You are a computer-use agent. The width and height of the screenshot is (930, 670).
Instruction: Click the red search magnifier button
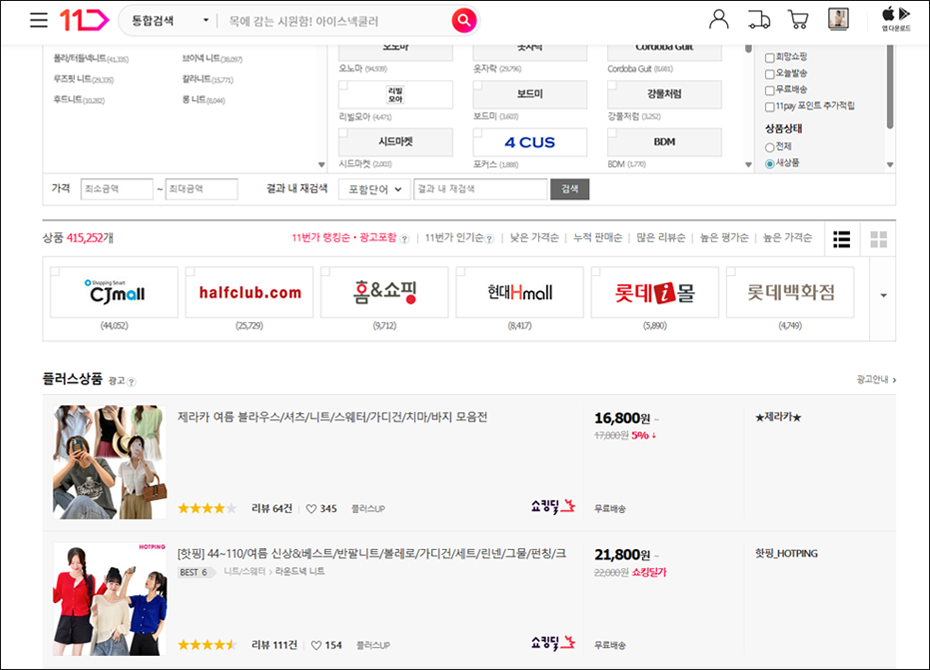point(463,20)
